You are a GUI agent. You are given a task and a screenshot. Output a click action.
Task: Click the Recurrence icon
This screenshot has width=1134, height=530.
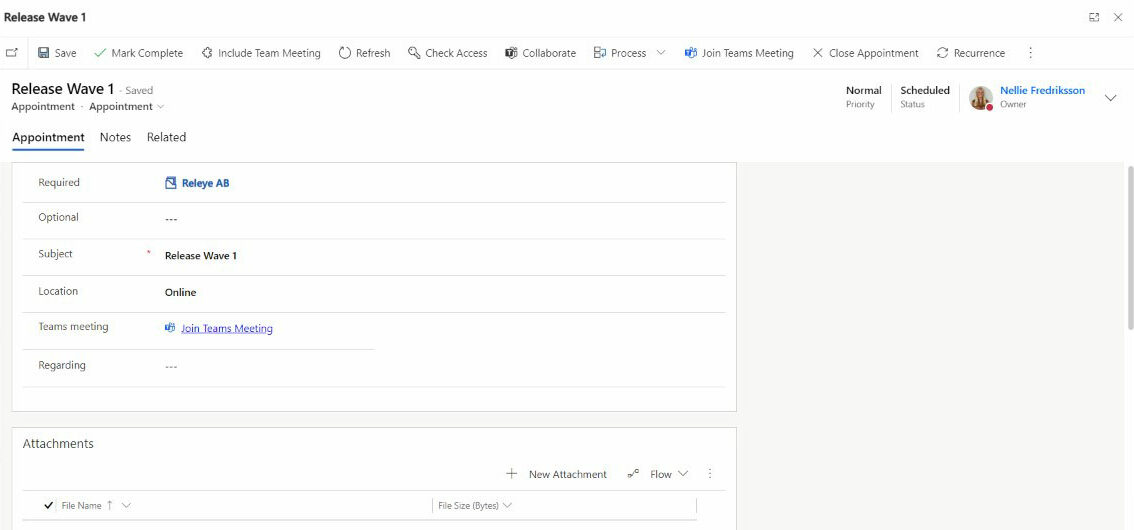coord(942,53)
